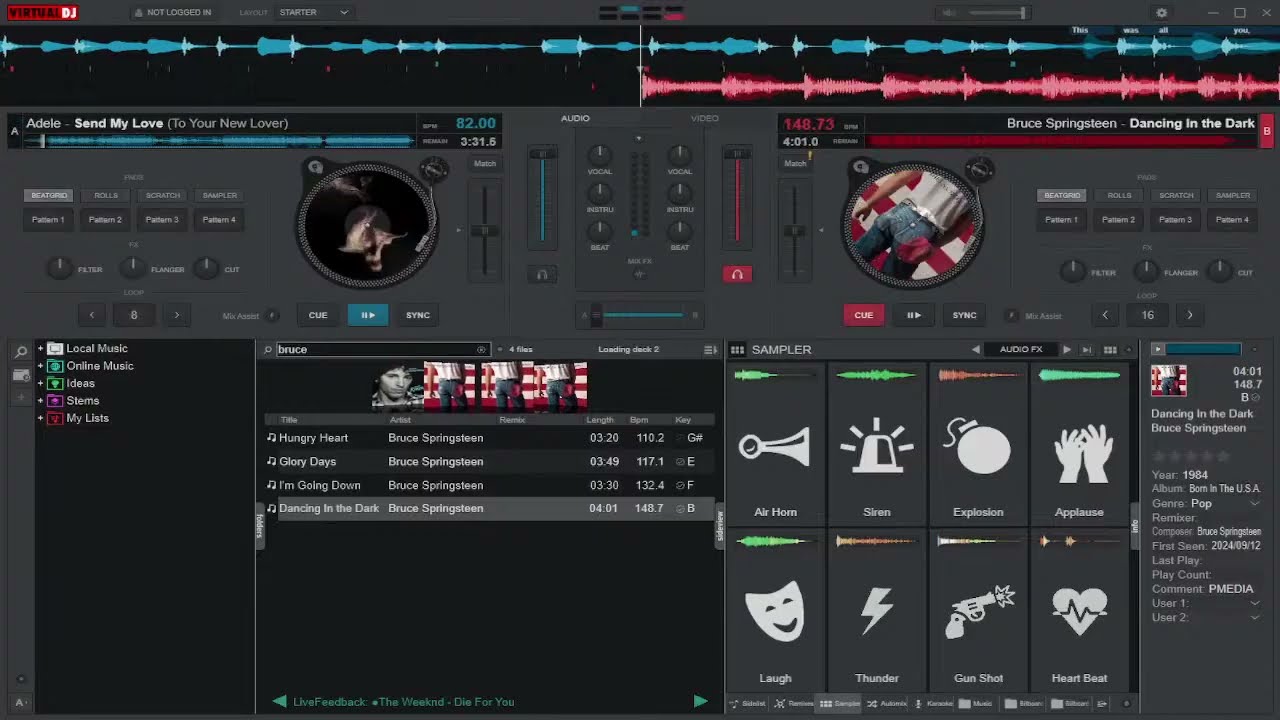The image size is (1280, 720).
Task: Open sampler view grid options icon
Action: tap(1110, 350)
